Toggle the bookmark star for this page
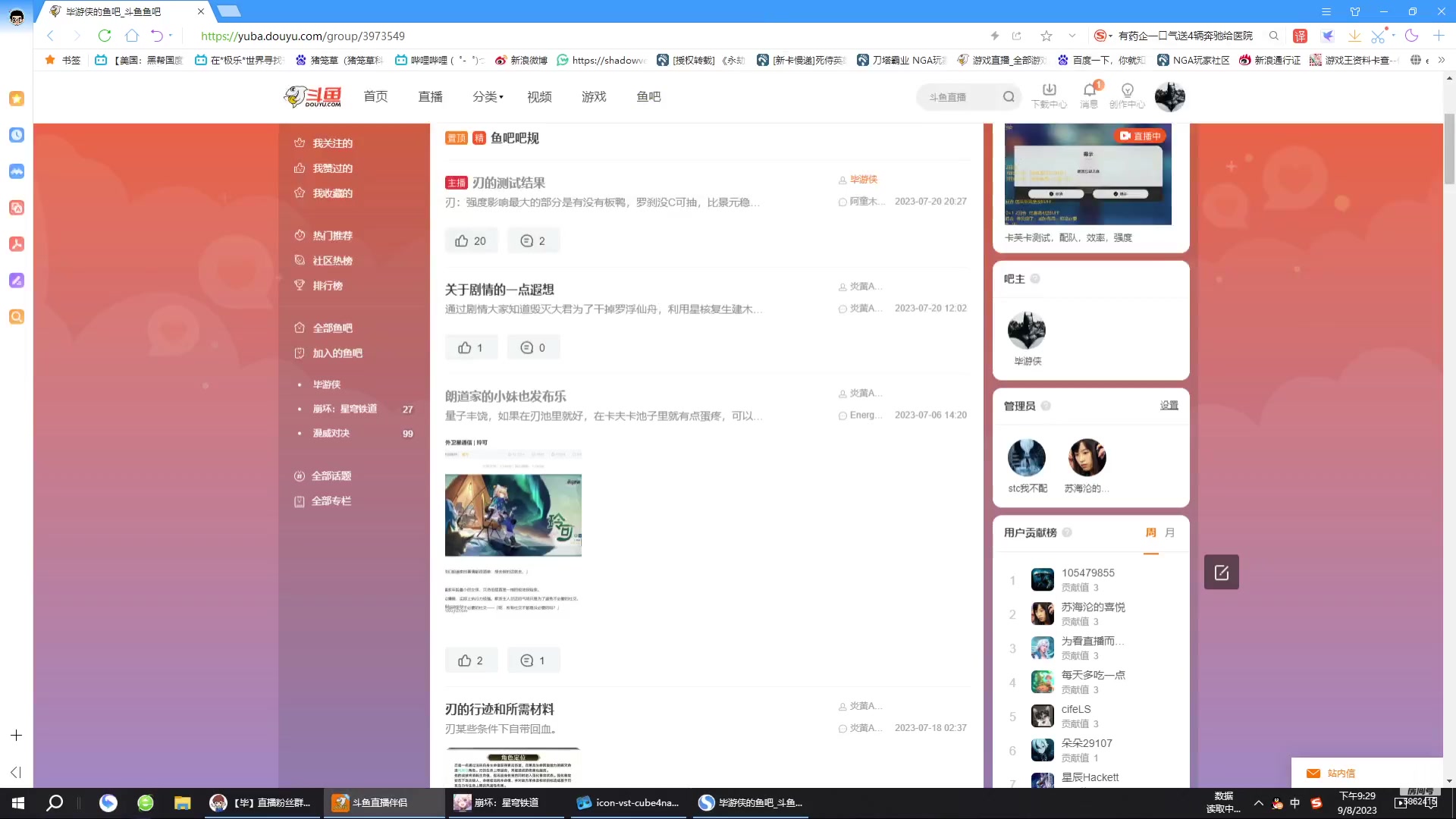The height and width of the screenshot is (819, 1456). [1046, 36]
